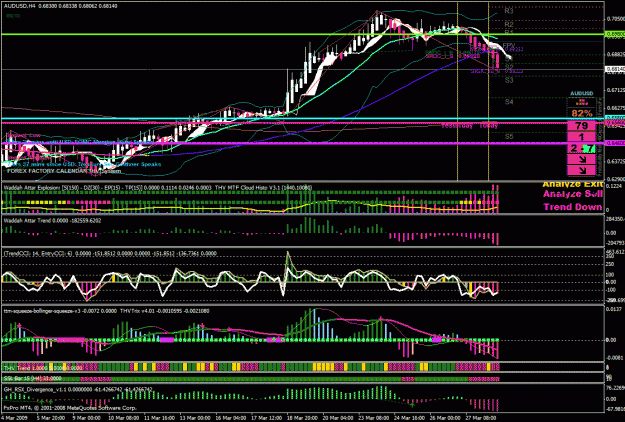625x422 pixels.
Task: Click the dashboard box with the green 7
Action: 582,149
